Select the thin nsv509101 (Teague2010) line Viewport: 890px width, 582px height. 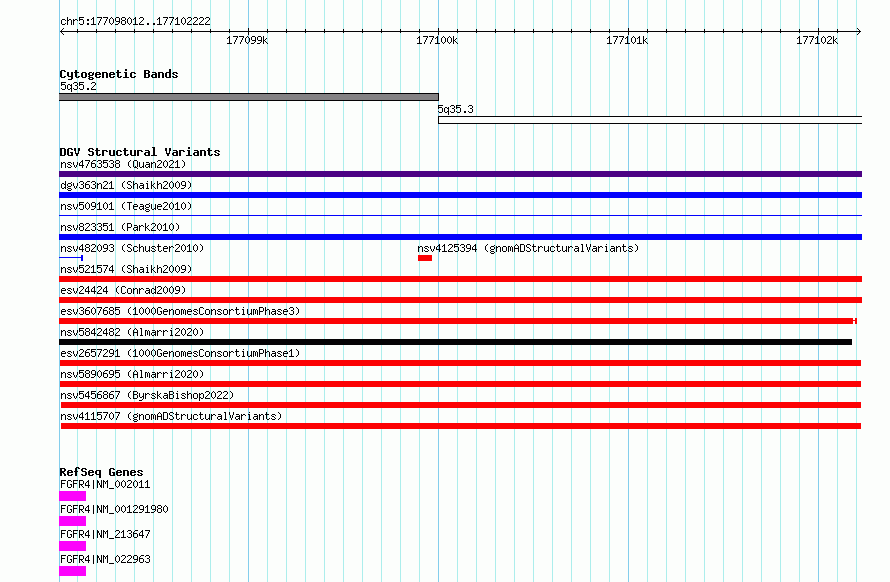click(x=460, y=216)
